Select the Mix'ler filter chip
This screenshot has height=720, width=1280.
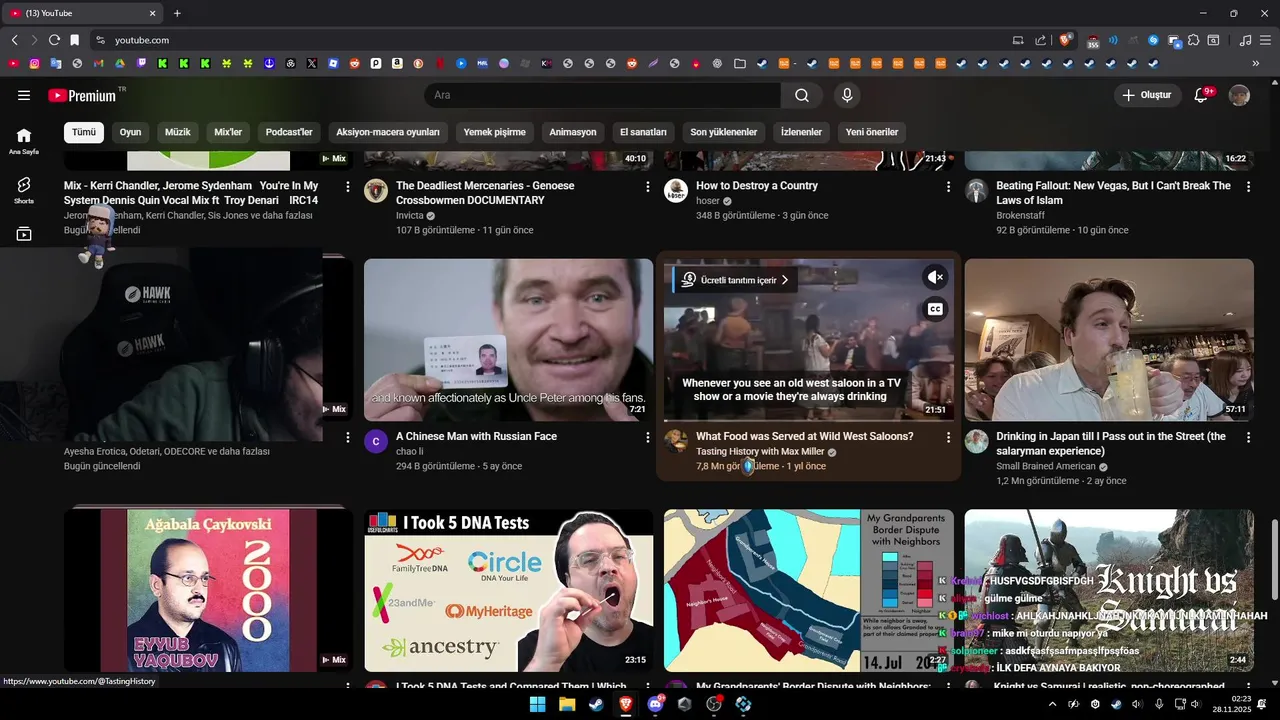point(228,132)
